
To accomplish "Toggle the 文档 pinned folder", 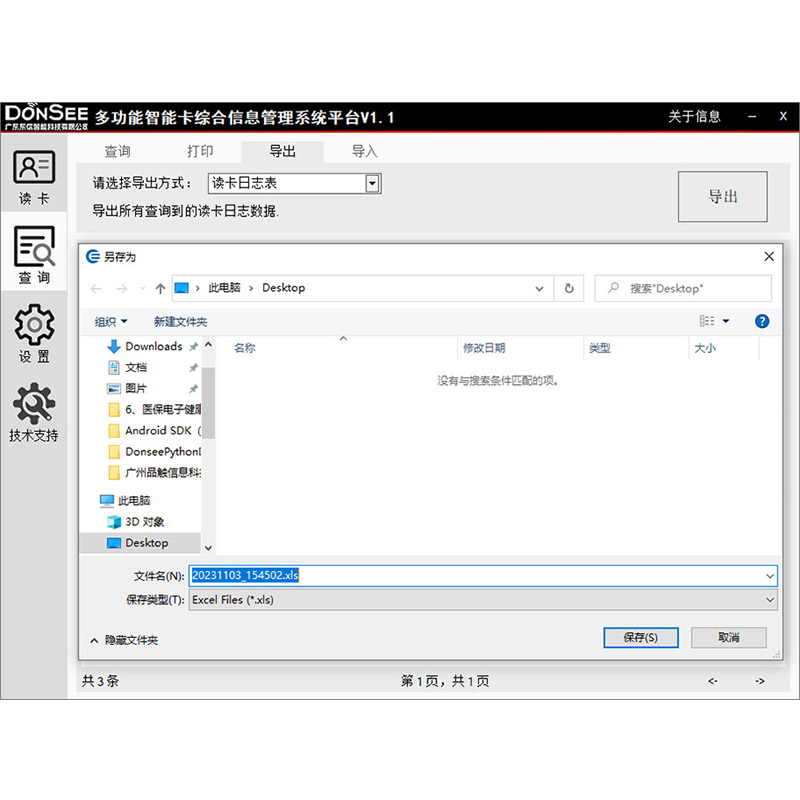I will pos(194,367).
